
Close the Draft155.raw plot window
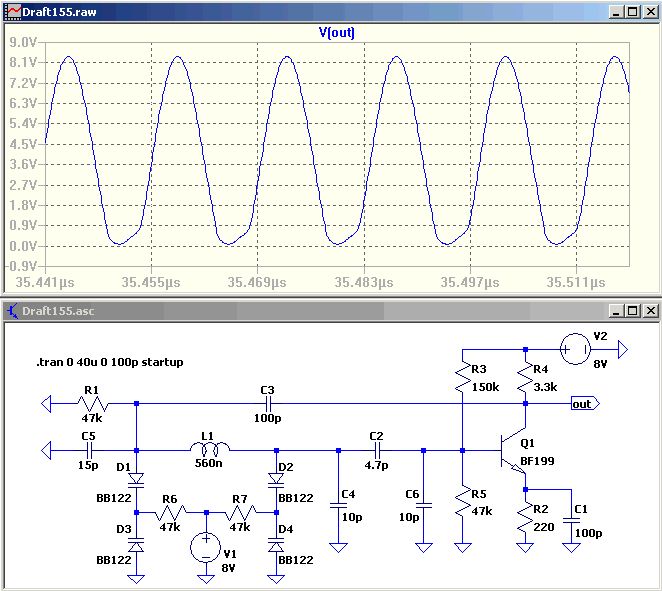(x=651, y=12)
